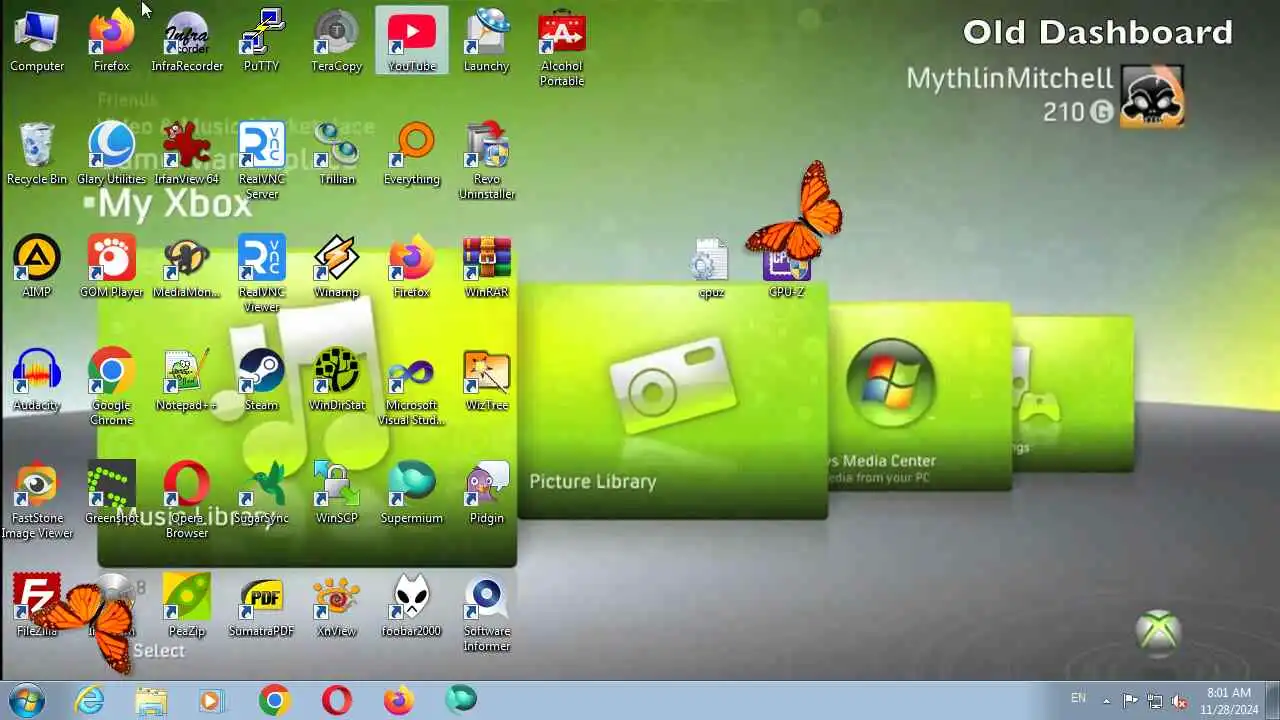Image resolution: width=1280 pixels, height=720 pixels.
Task: Open the Launchy shortcut
Action: coord(487,42)
